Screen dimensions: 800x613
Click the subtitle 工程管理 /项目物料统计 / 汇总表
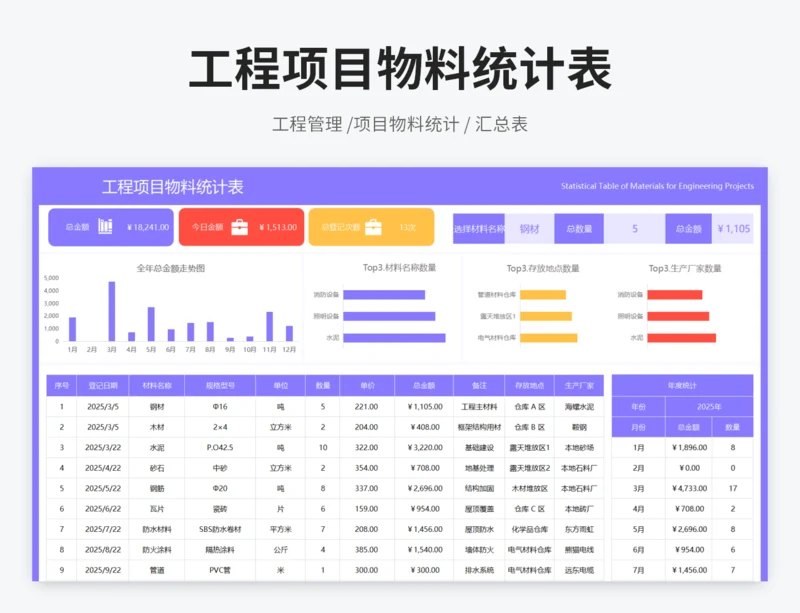(400, 124)
